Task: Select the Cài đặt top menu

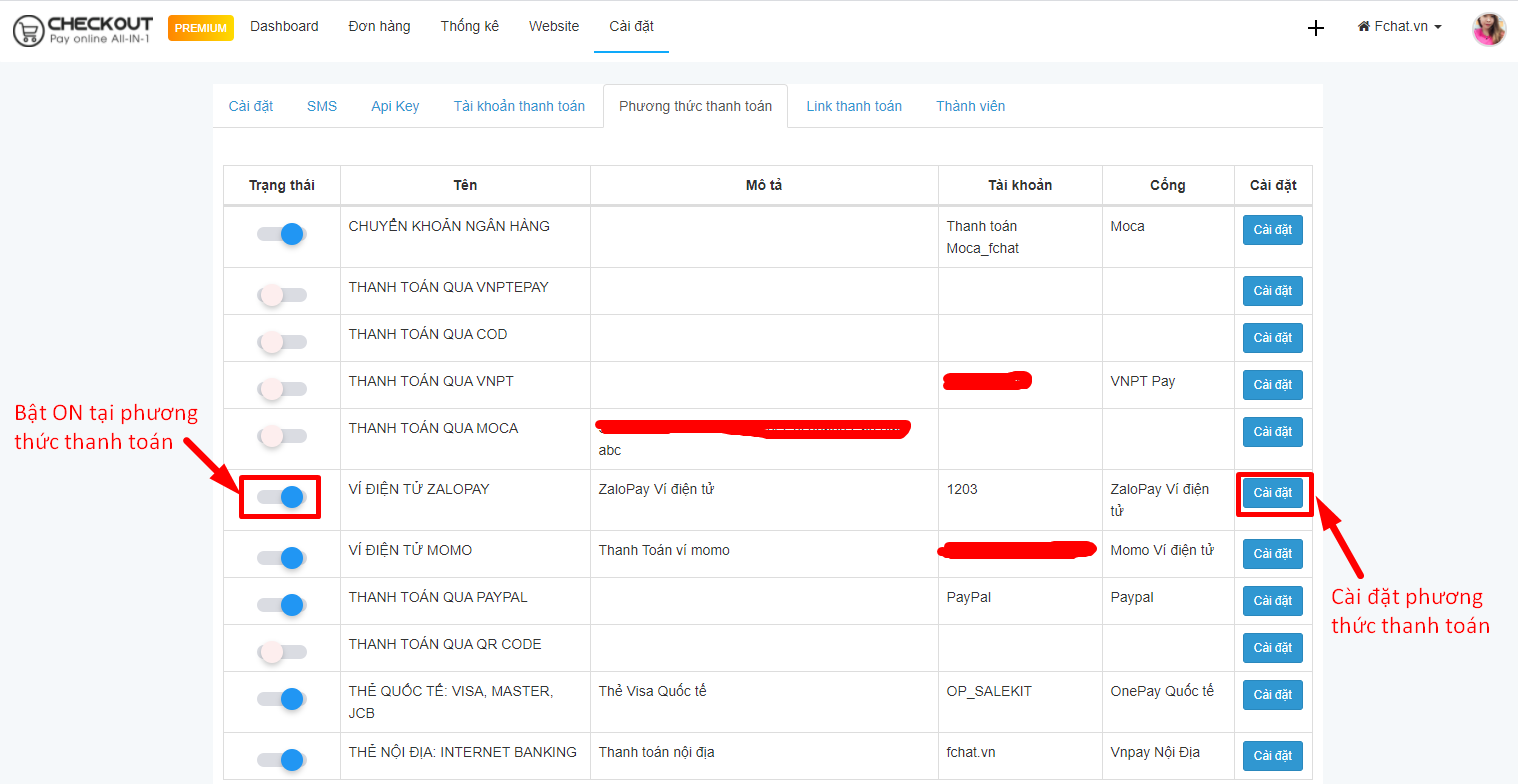Action: click(632, 27)
